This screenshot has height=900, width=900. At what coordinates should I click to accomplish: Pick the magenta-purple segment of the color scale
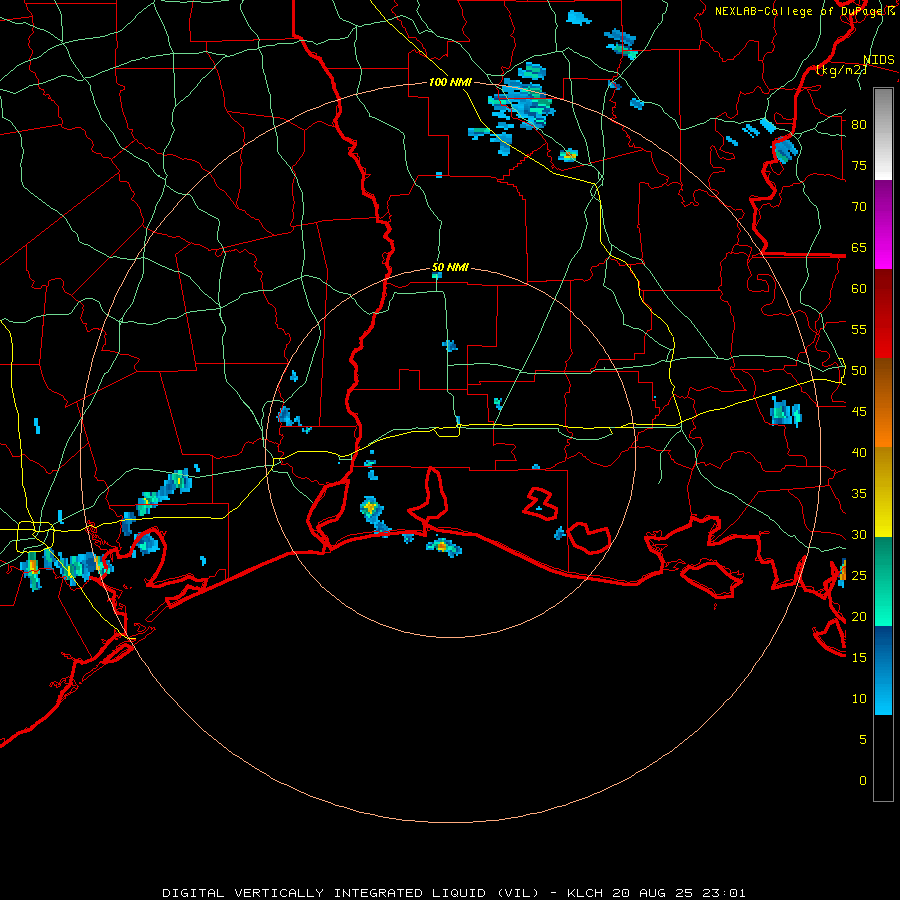pyautogui.click(x=883, y=225)
